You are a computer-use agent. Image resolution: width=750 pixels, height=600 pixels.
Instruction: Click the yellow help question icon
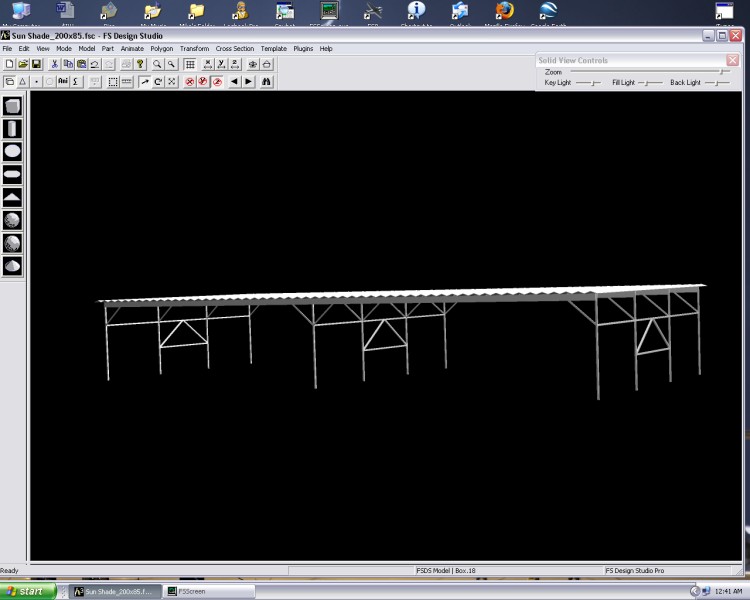140,64
